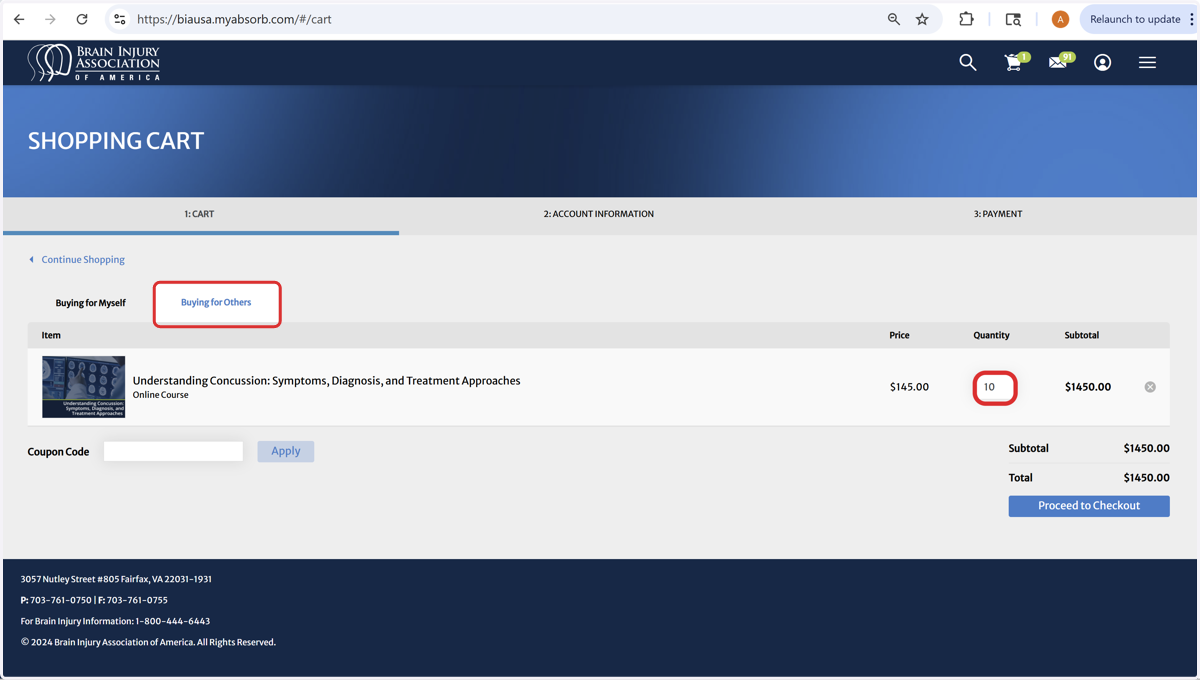Click the browser forward arrow
The width and height of the screenshot is (1200, 680).
(50, 19)
